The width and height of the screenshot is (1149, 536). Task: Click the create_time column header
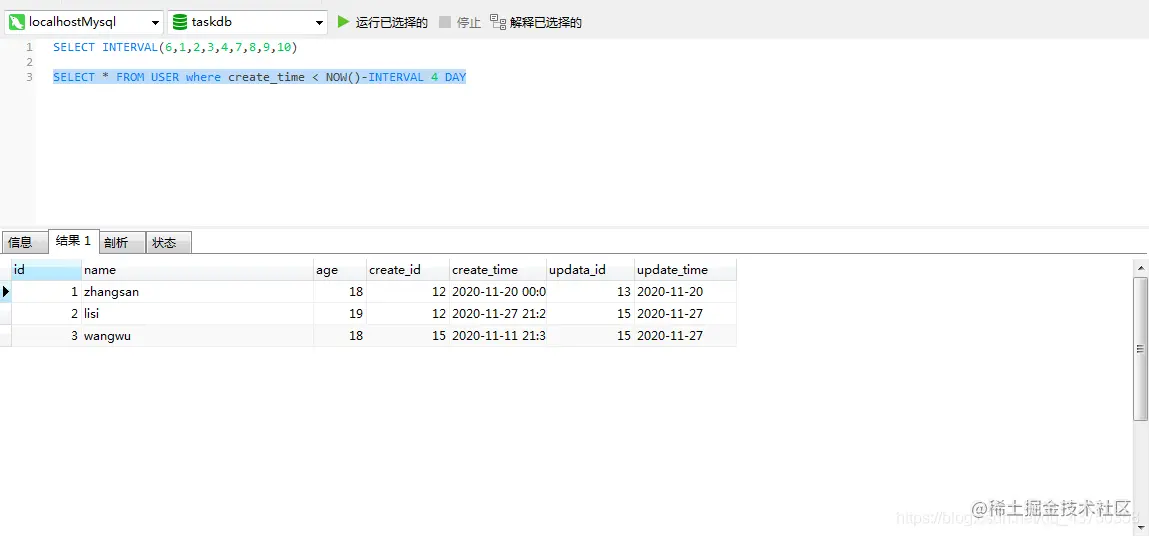pos(498,270)
